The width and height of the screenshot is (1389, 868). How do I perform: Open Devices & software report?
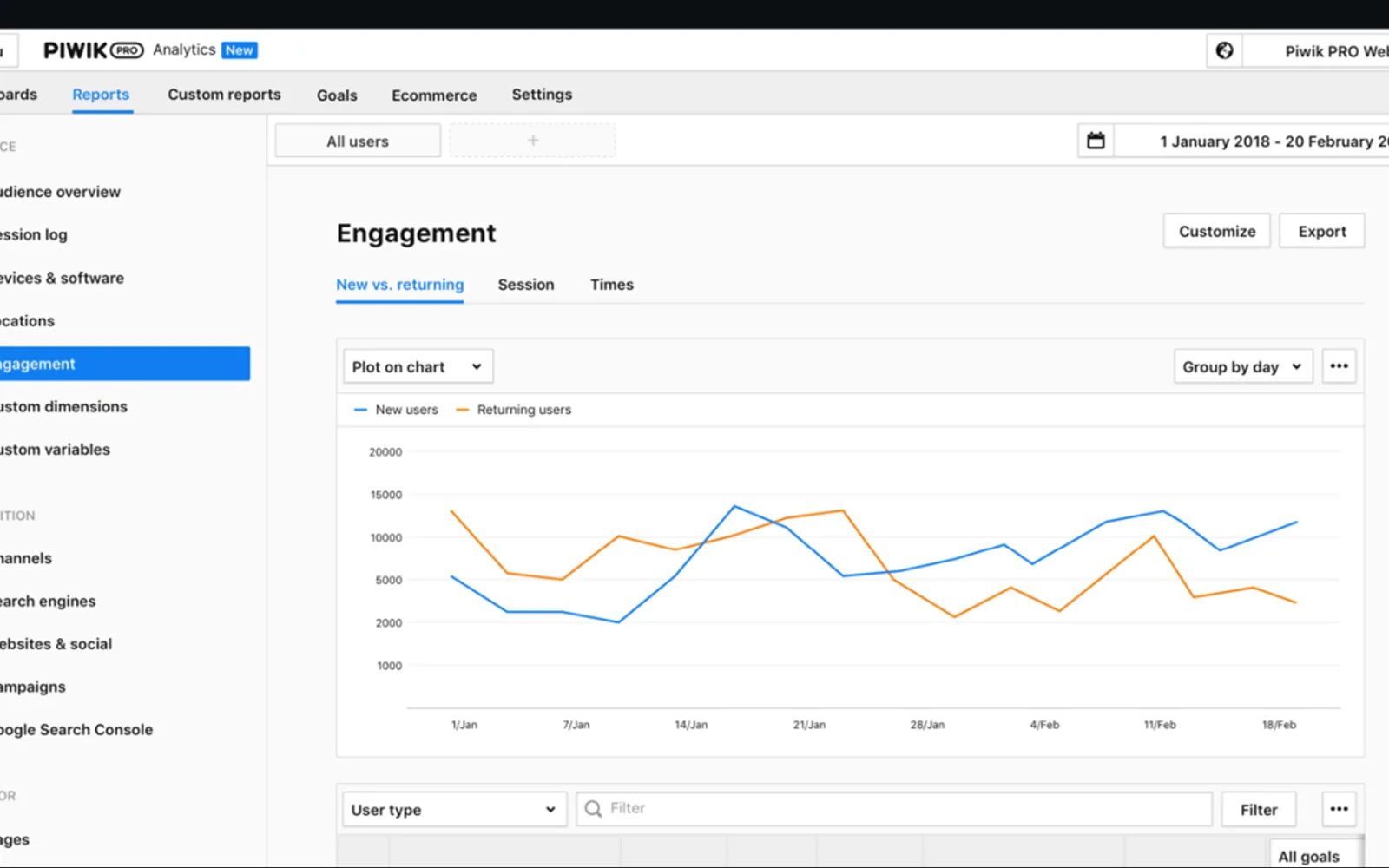coord(62,278)
